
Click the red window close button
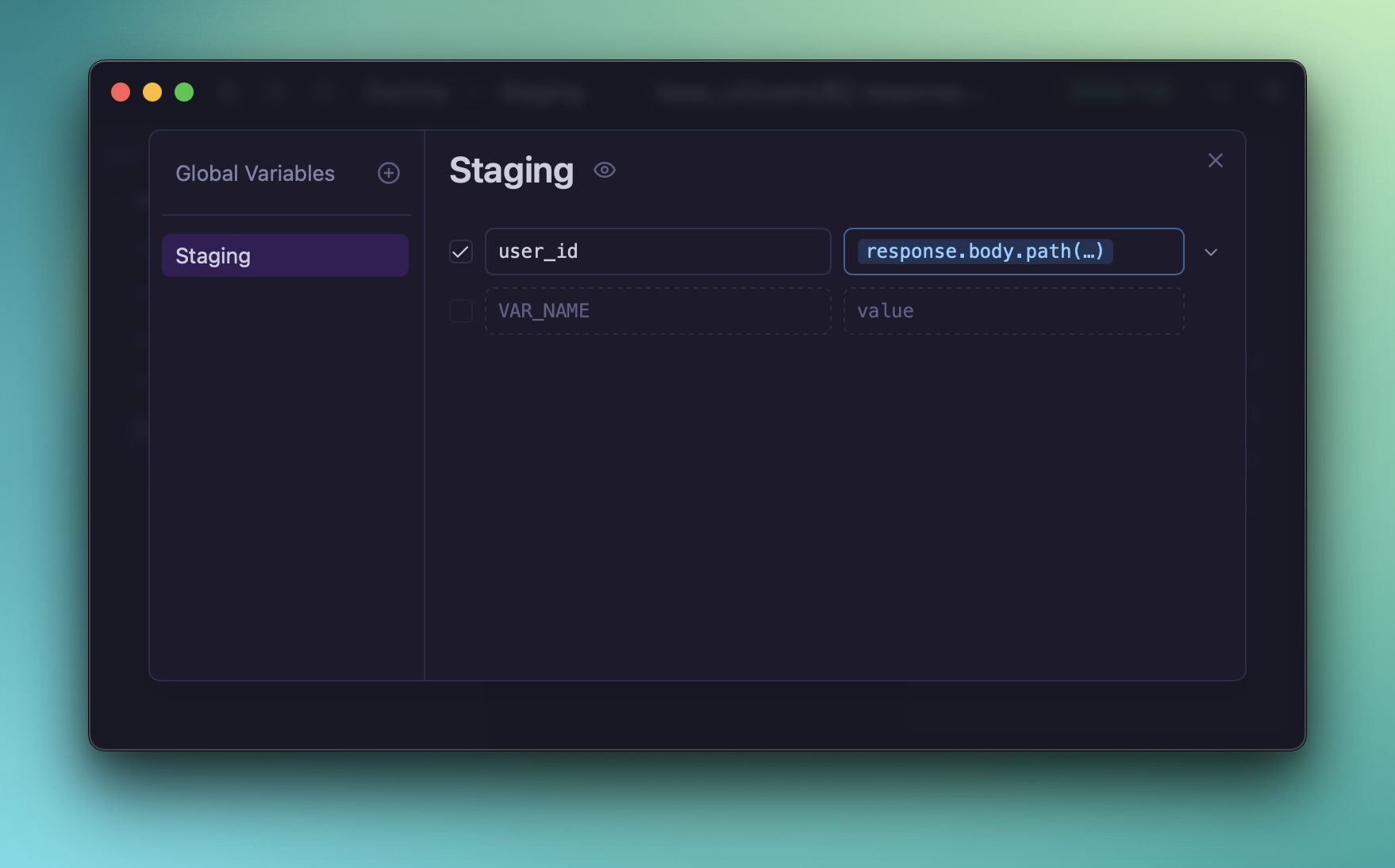[x=121, y=92]
